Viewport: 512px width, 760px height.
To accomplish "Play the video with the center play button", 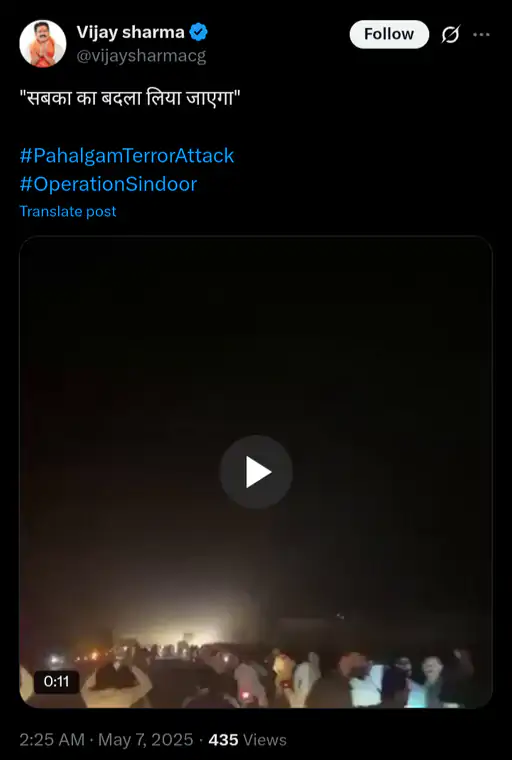I will [x=256, y=472].
